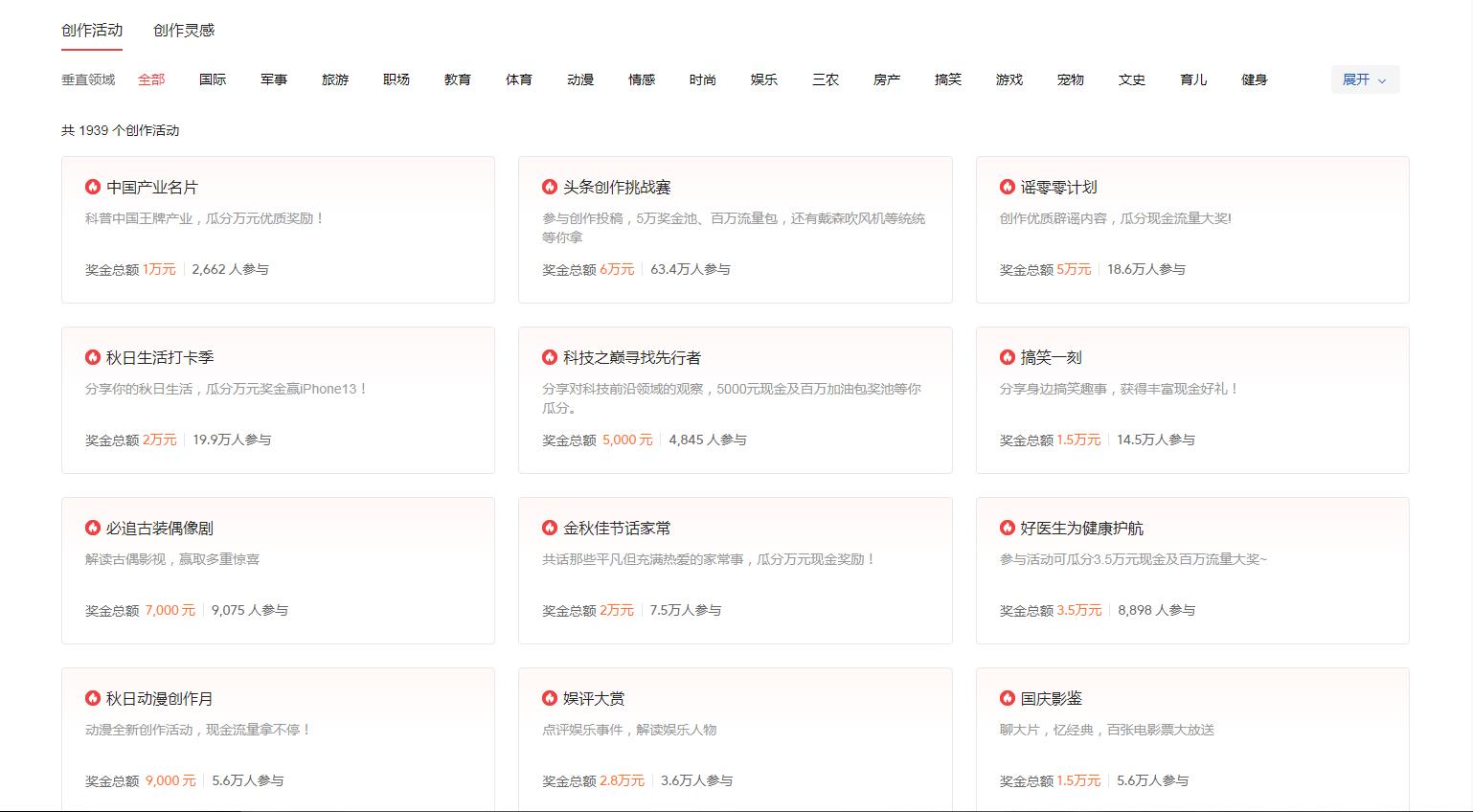Screen dimensions: 1473x812
Task: Select the 宠物 category filter
Action: 1070,79
